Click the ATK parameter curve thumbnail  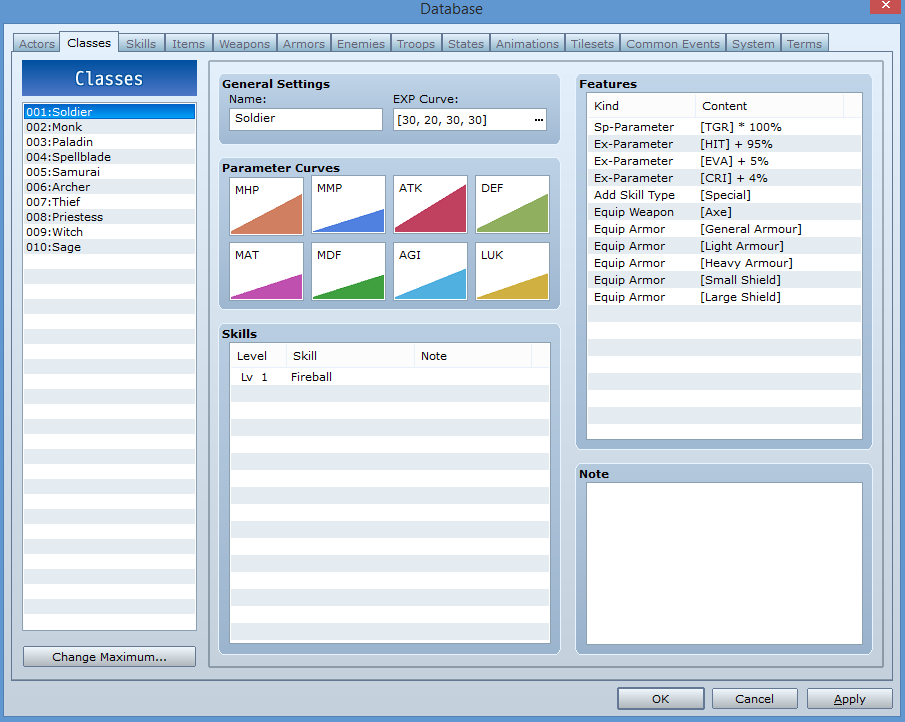[430, 205]
